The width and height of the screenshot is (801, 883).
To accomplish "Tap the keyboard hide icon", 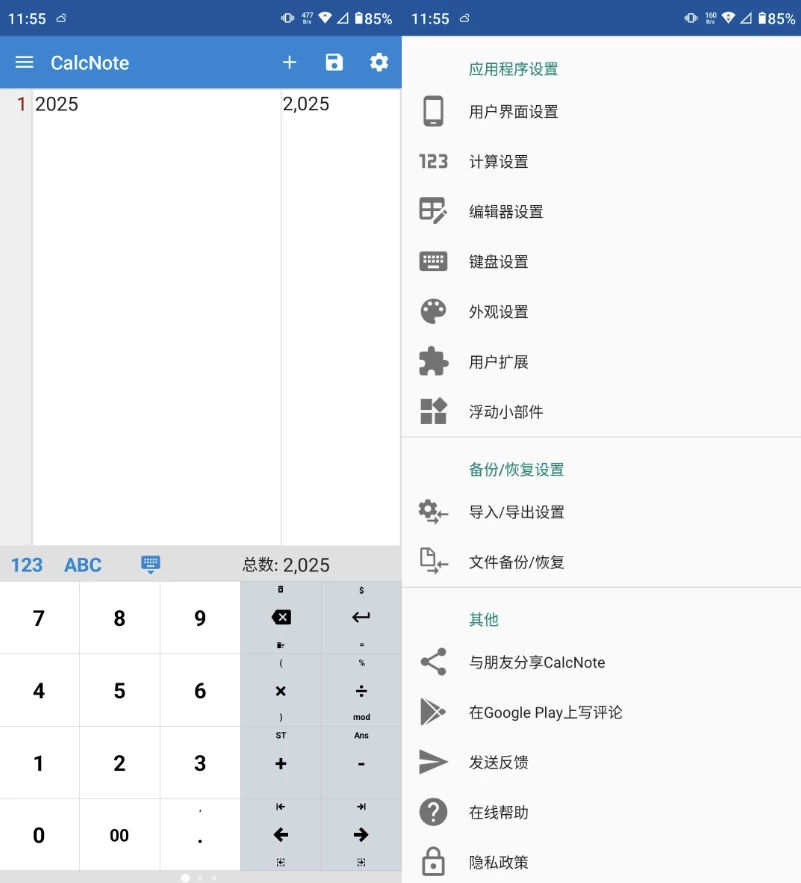I will (151, 565).
